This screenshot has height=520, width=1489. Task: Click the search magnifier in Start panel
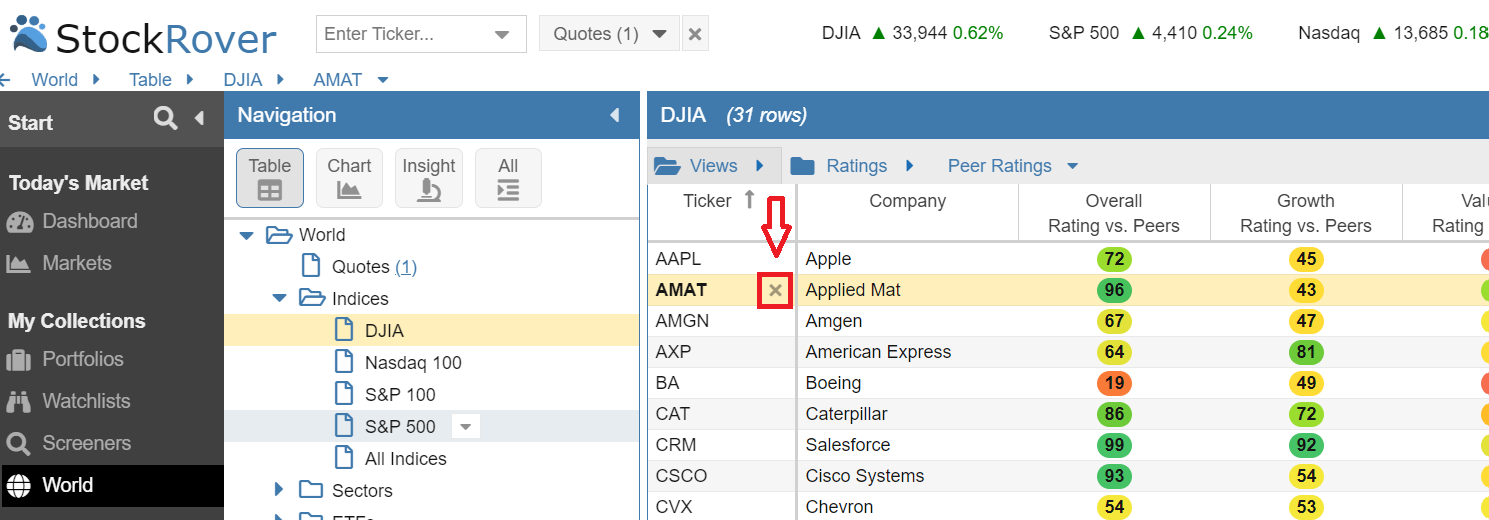tap(165, 119)
